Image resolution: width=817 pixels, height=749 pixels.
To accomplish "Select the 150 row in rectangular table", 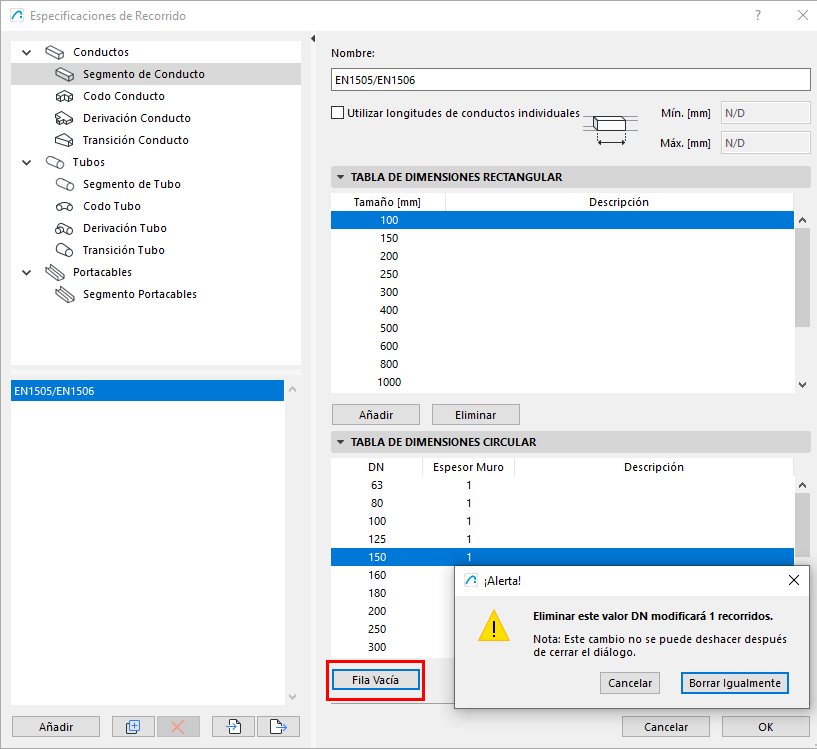I will (x=562, y=238).
